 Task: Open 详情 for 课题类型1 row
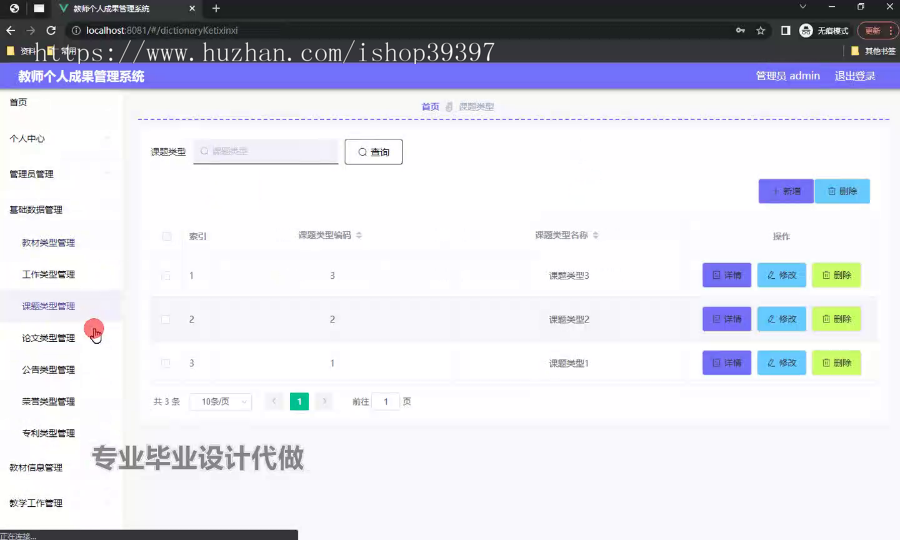click(727, 363)
